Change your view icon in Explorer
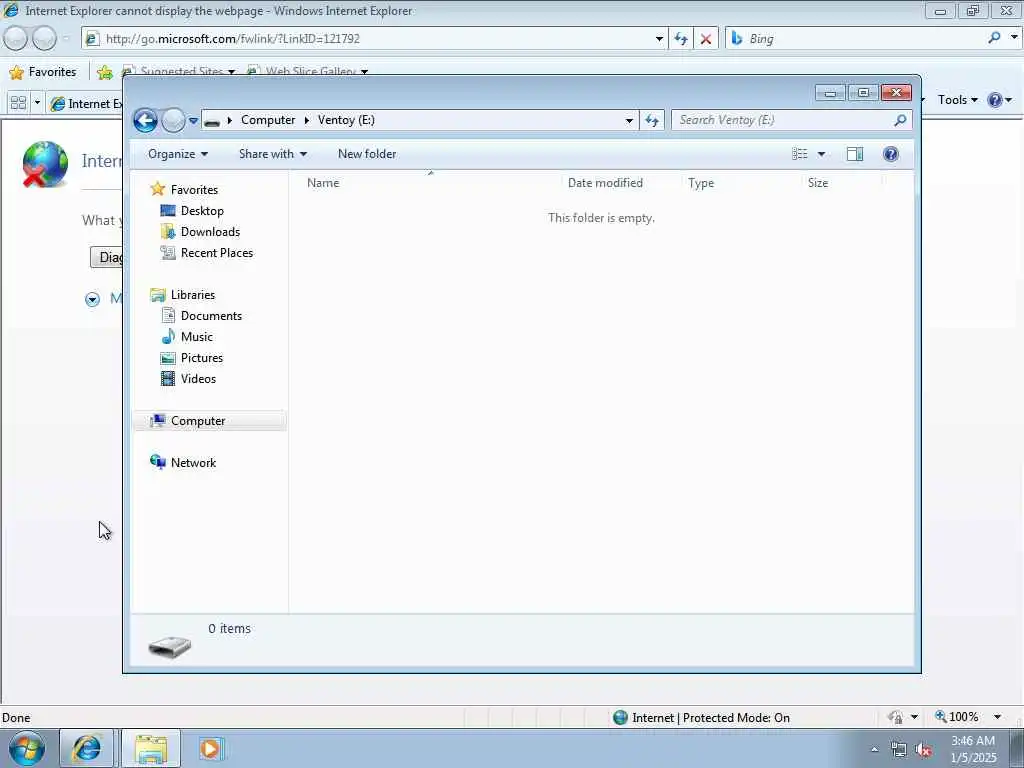Screen dimensions: 1024x768 click(x=800, y=154)
